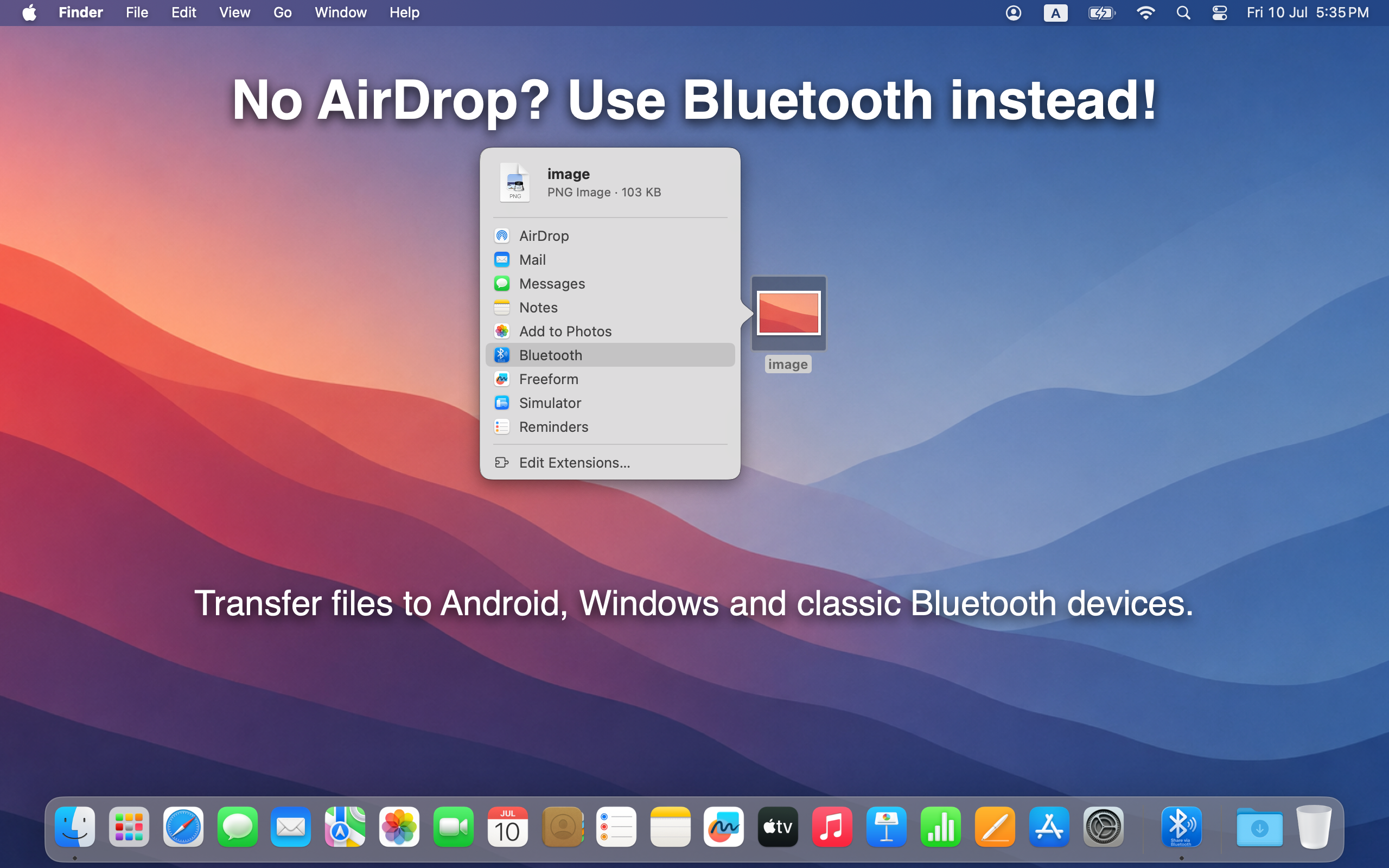Screen dimensions: 1389x868
Task: Open Pages in the Dock
Action: pos(995,827)
